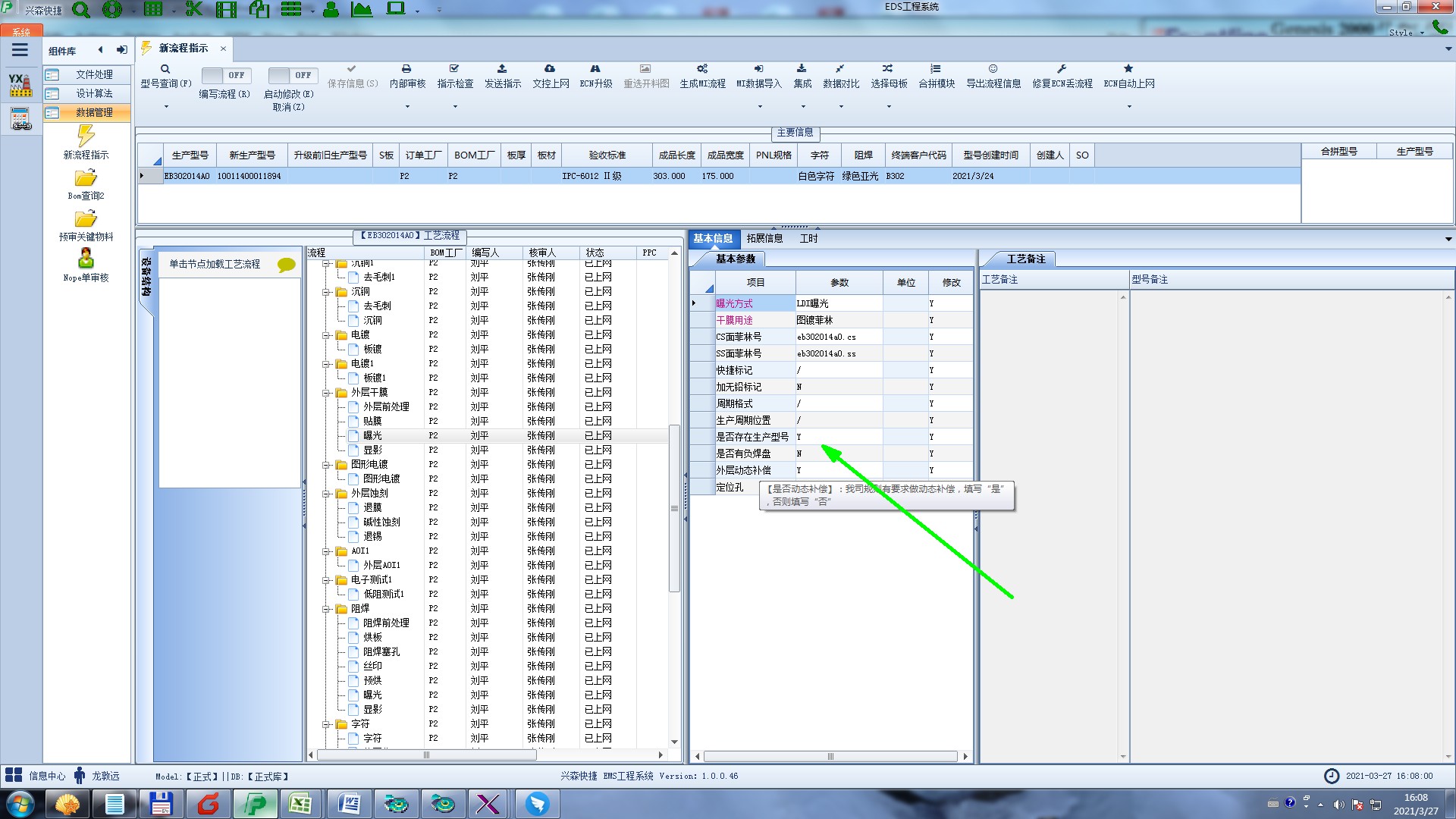
Task: Click the green magnifier search icon in title bar
Action: 80,10
